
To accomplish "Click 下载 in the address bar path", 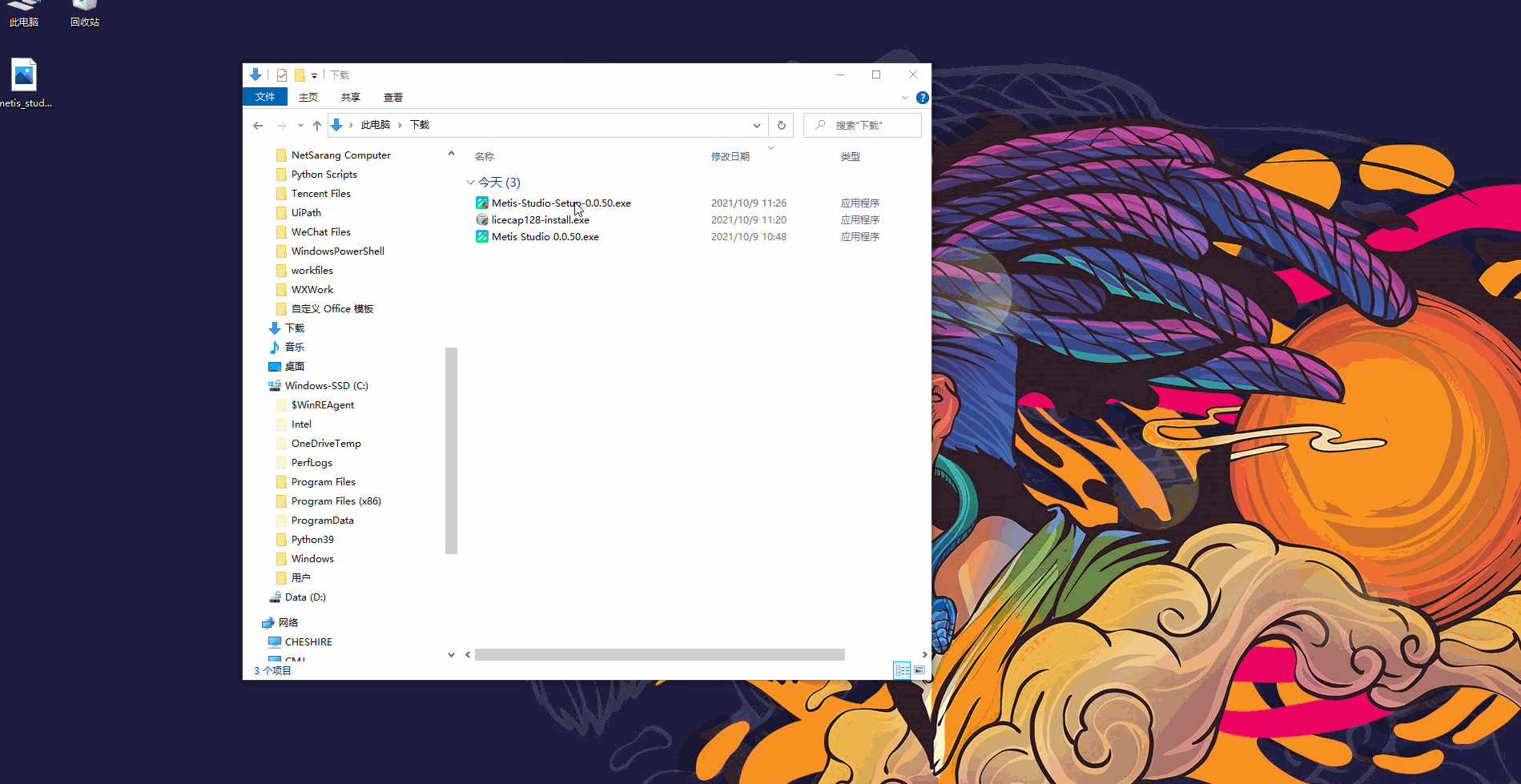I will (420, 125).
